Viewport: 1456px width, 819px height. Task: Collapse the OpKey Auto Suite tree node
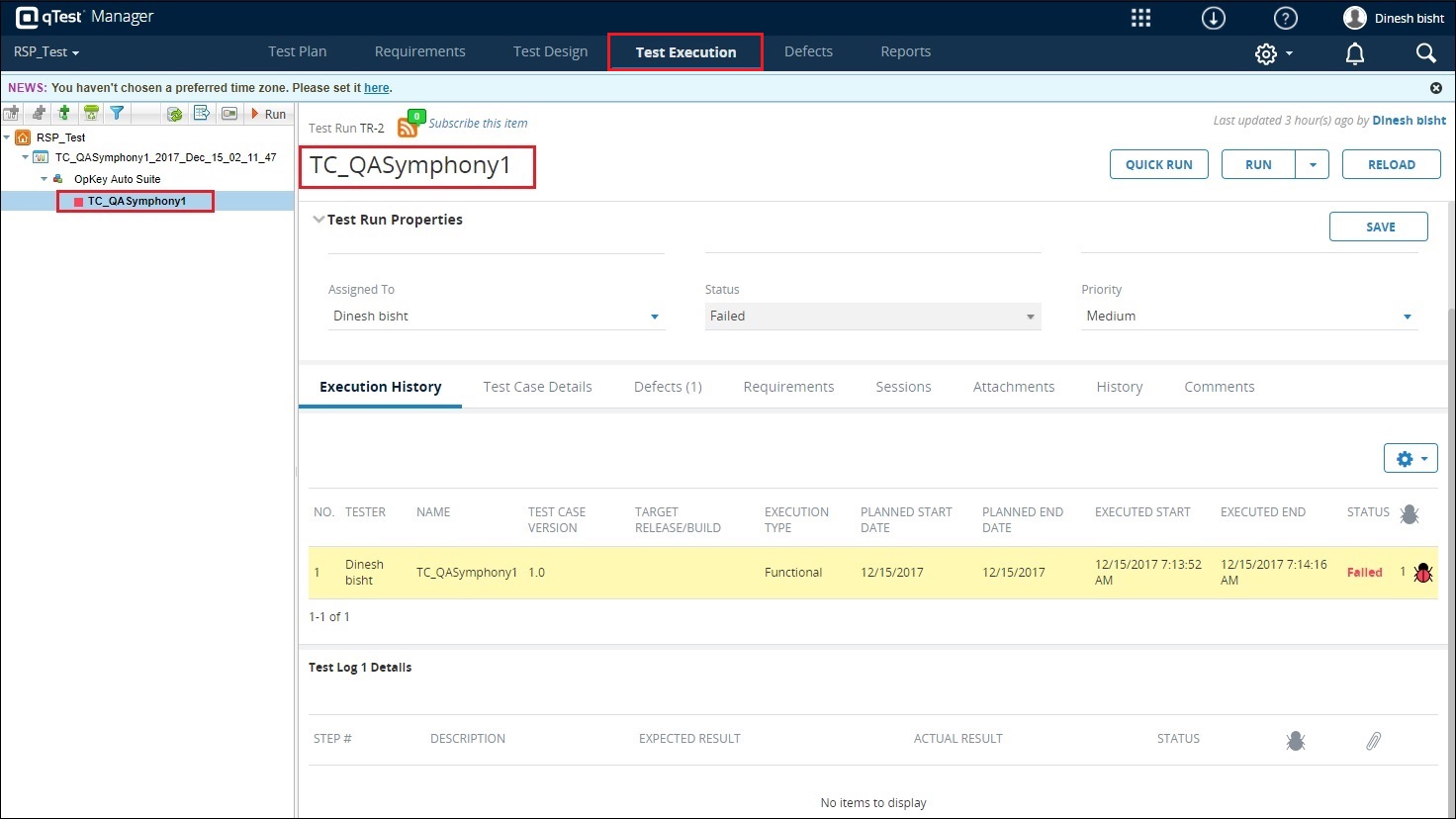45,179
